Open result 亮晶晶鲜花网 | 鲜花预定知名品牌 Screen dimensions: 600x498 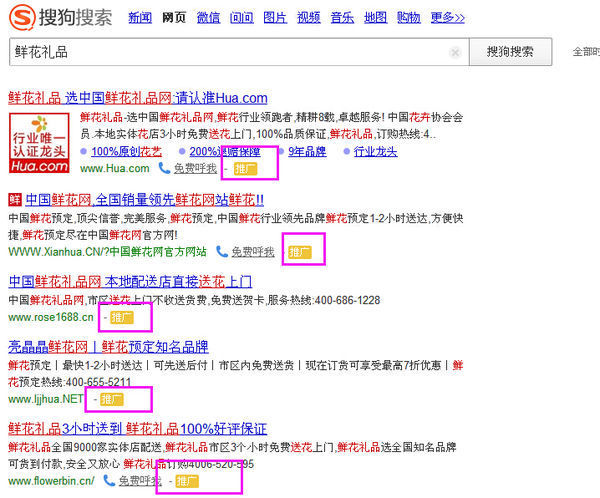108,347
